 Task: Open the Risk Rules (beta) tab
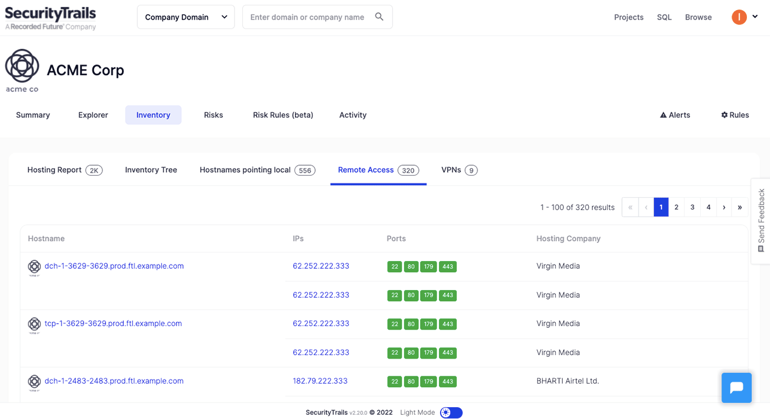click(x=283, y=115)
